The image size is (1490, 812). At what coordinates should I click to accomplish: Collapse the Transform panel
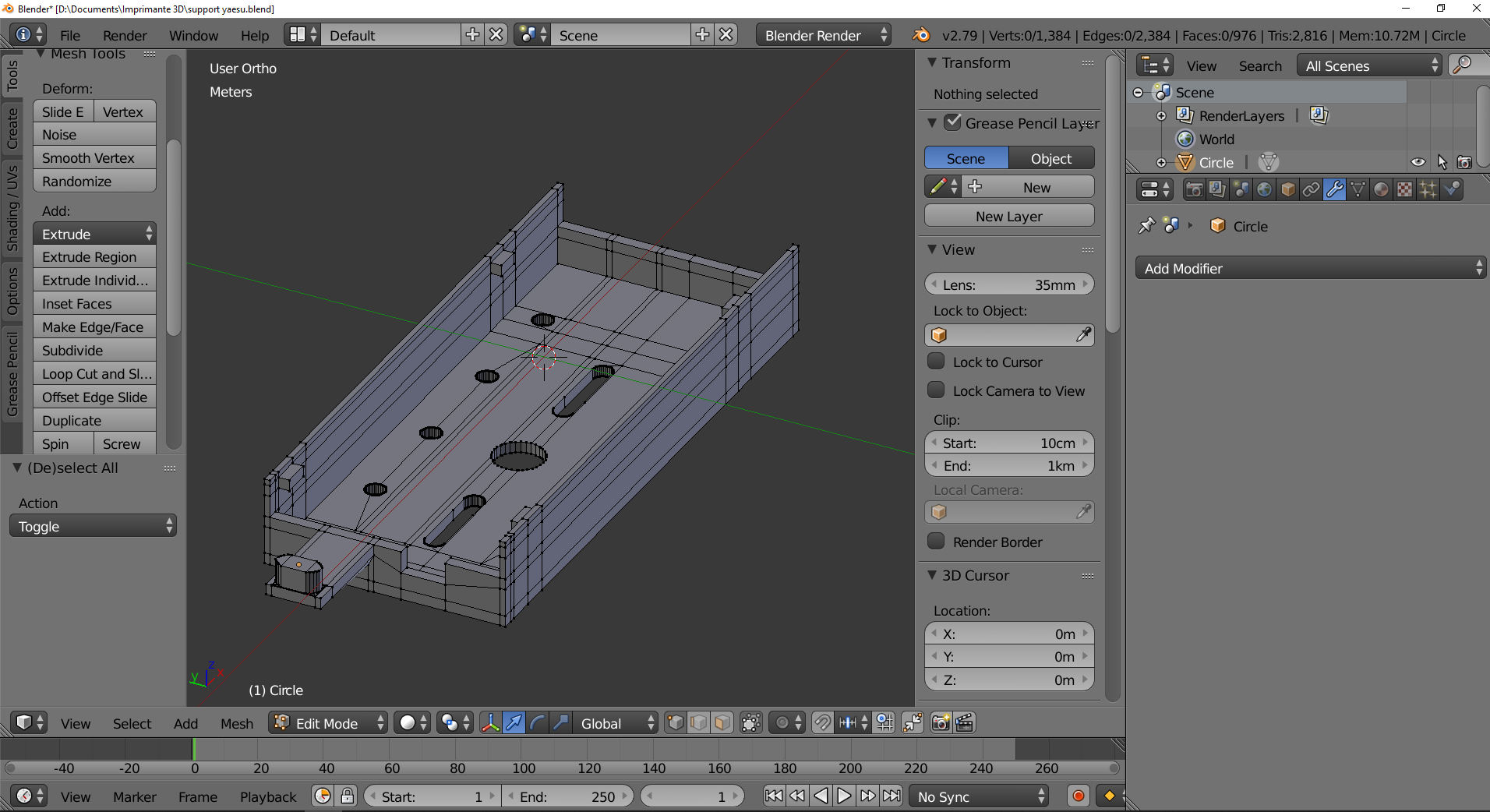click(932, 62)
